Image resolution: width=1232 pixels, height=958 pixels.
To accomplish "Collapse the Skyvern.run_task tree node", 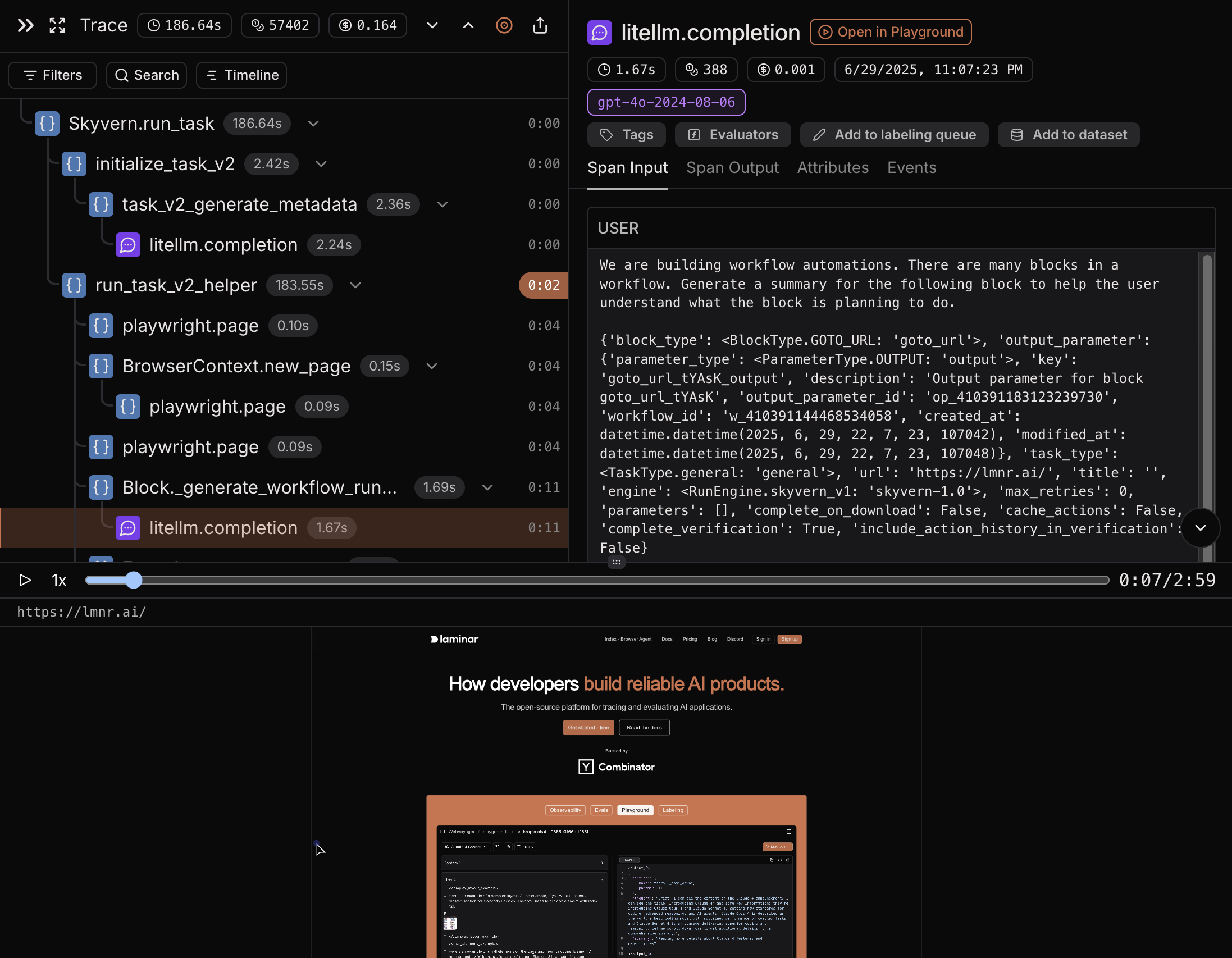I will [x=313, y=124].
